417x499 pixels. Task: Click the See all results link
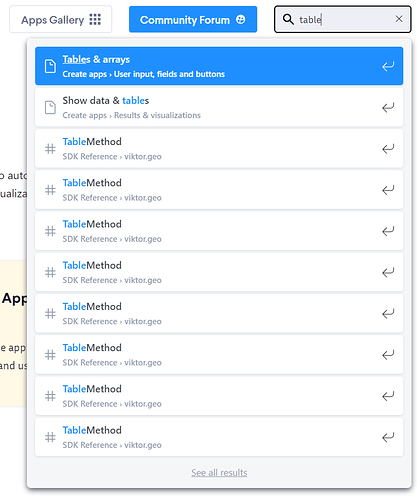point(219,472)
